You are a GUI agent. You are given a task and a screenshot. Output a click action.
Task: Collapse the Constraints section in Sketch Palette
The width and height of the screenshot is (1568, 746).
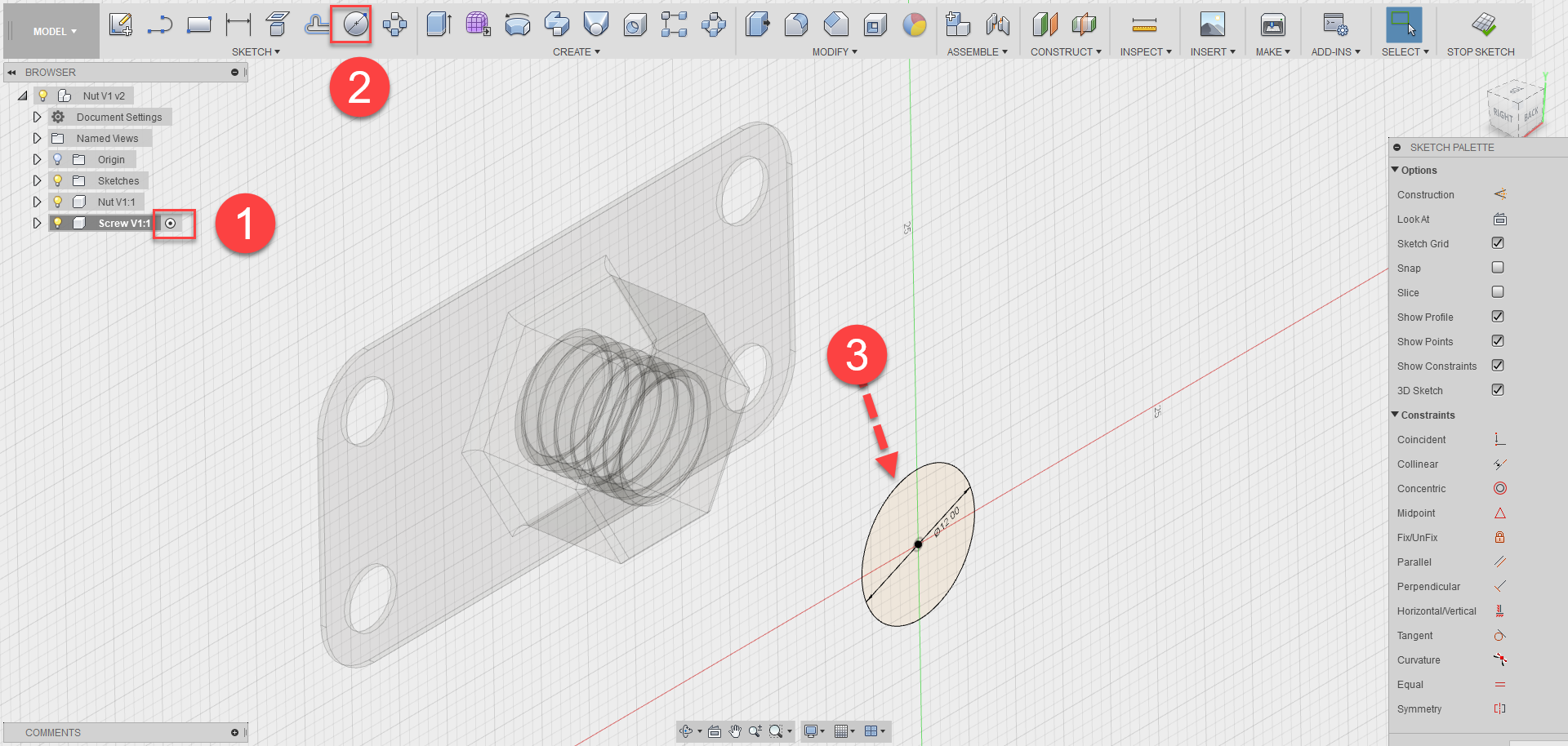point(1396,415)
